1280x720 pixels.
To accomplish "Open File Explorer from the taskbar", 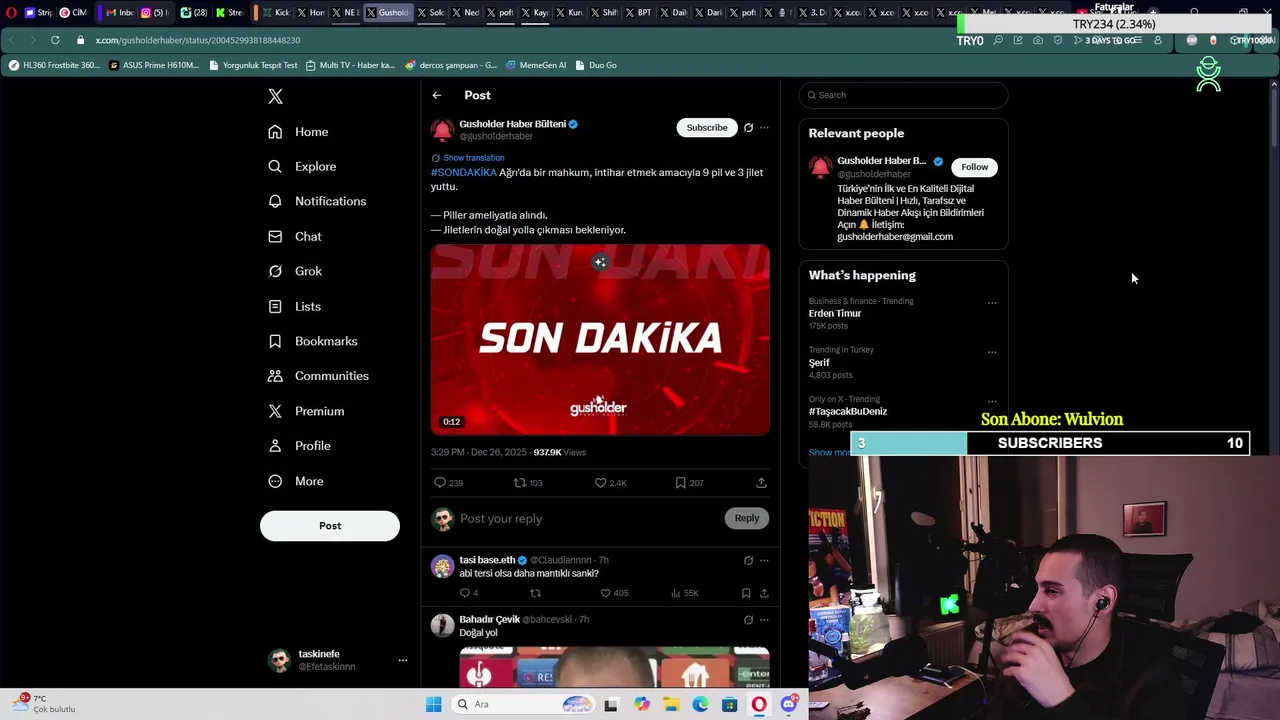I will click(x=671, y=705).
